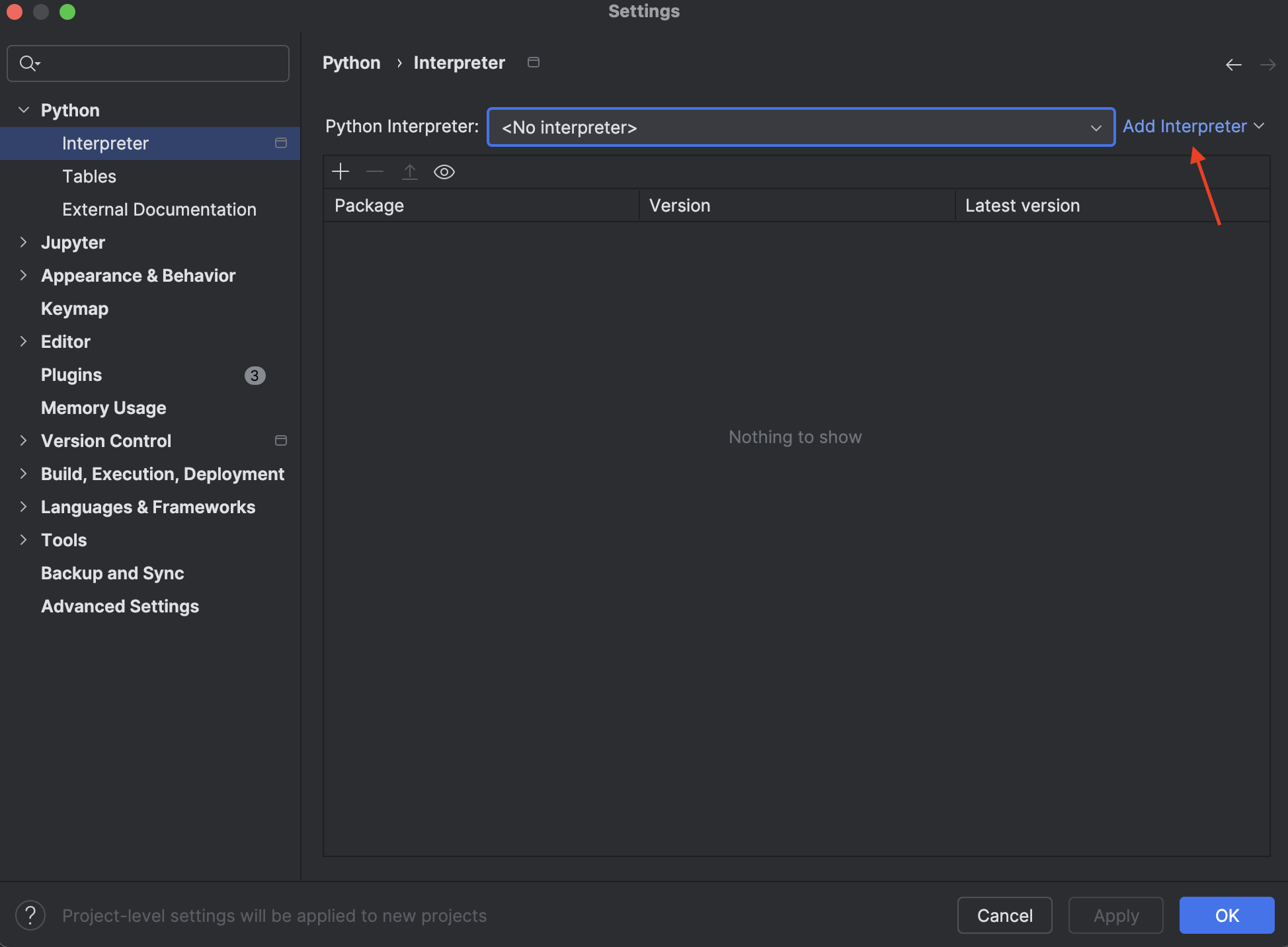Image resolution: width=1288 pixels, height=947 pixels.
Task: Open the help question mark icon
Action: click(29, 915)
